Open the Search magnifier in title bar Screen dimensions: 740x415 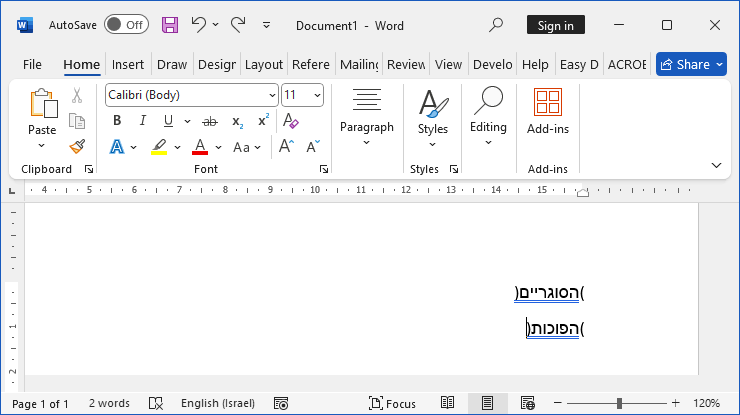click(x=496, y=25)
